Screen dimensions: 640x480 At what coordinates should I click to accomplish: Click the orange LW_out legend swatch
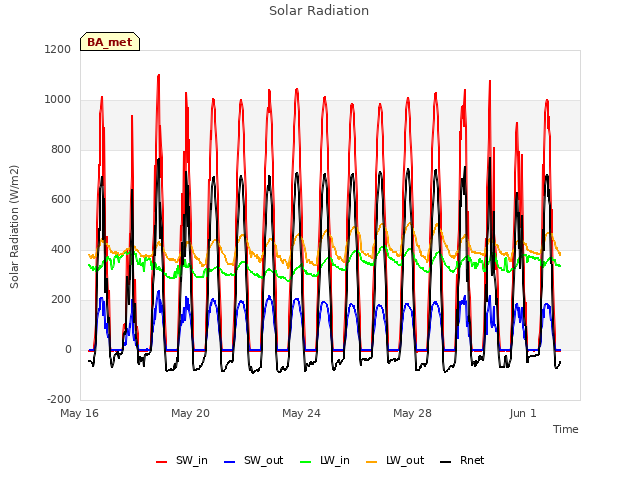372,462
